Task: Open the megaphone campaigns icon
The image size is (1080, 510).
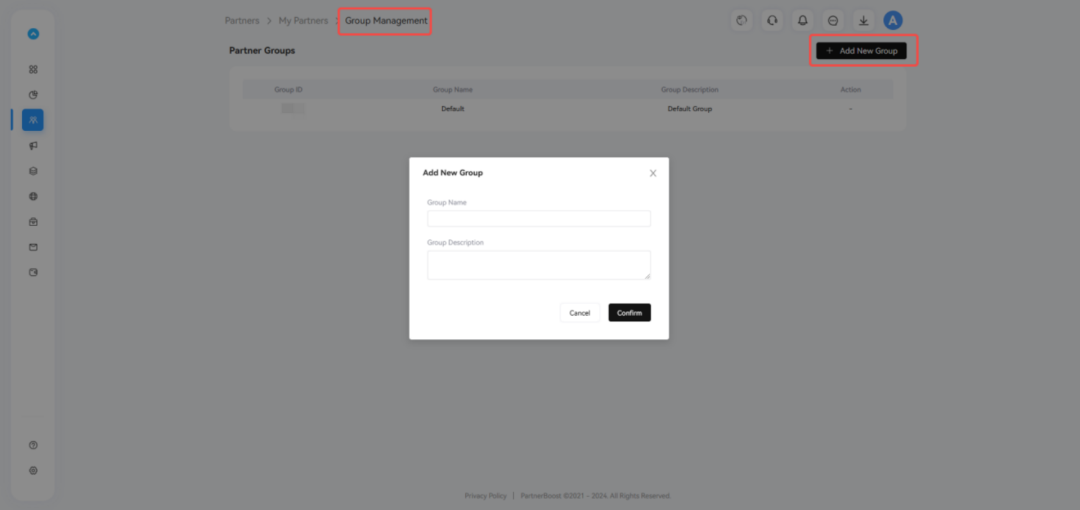Action: [33, 145]
